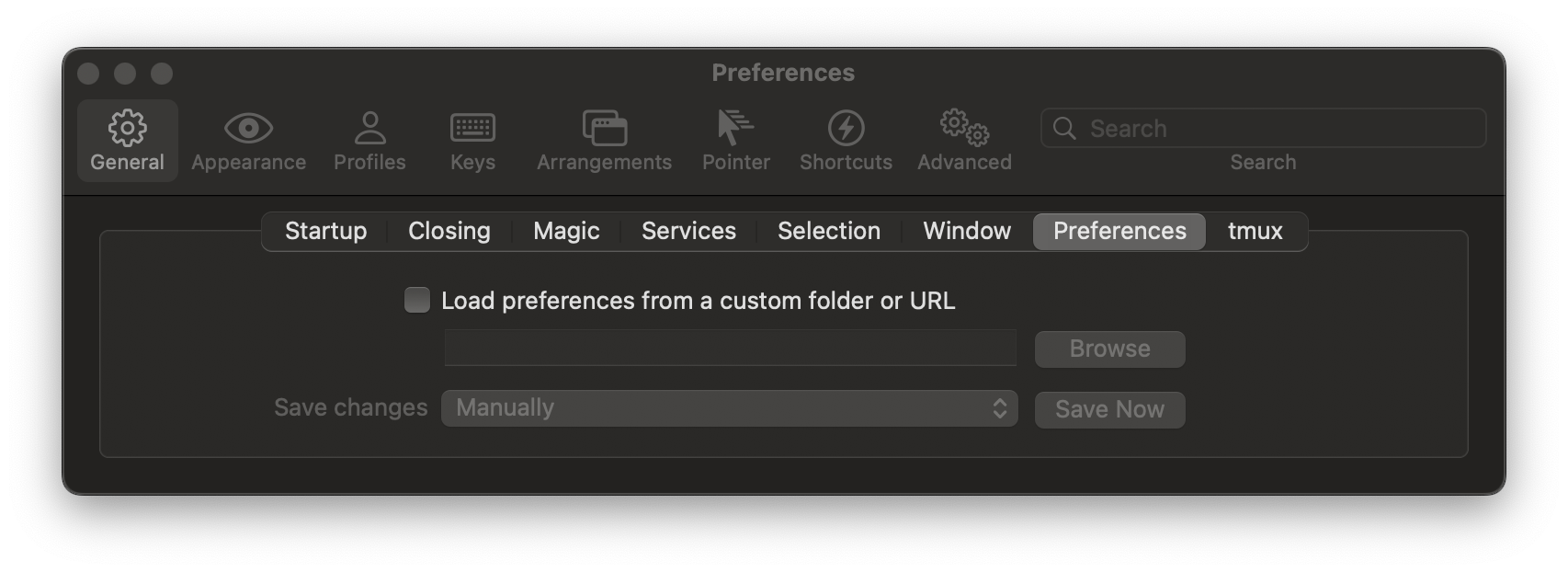Click the Arrangements toolbar icon
The width and height of the screenshot is (1568, 572).
[x=604, y=138]
